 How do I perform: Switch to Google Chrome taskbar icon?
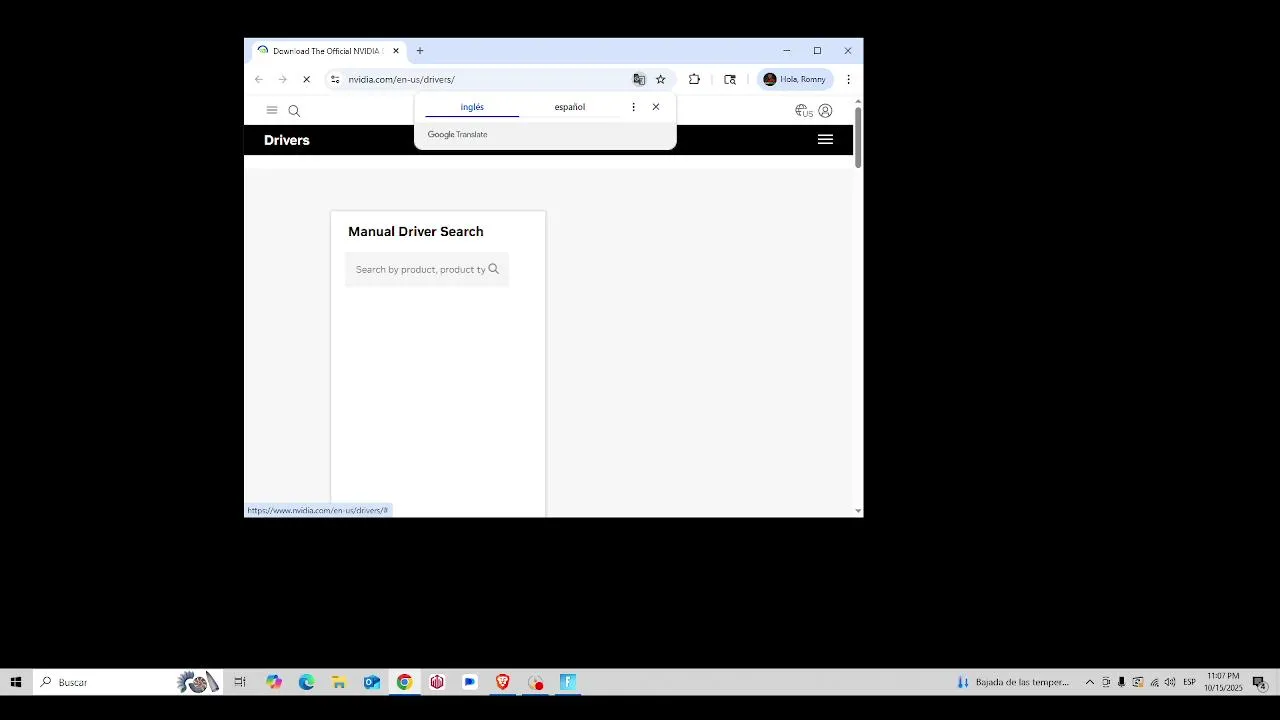[x=404, y=682]
